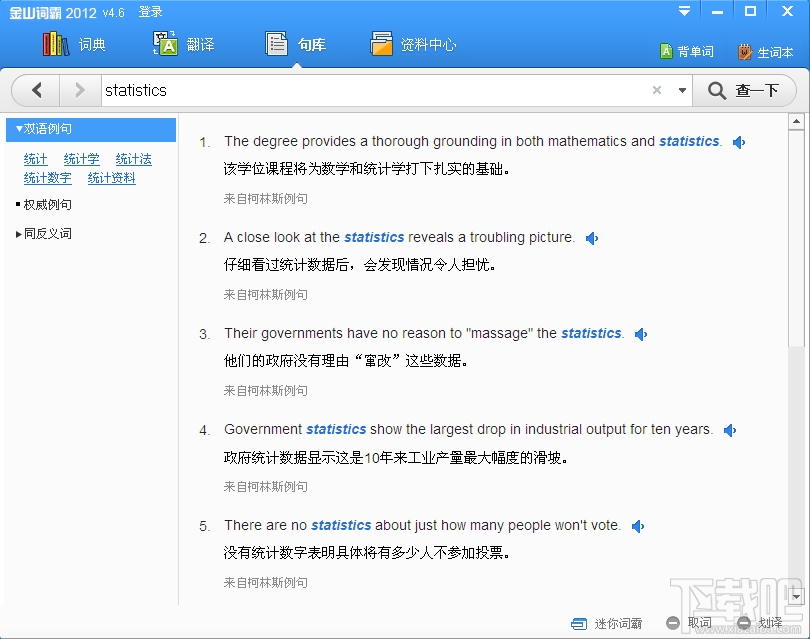
Task: Click 登录 to log in
Action: (x=150, y=12)
